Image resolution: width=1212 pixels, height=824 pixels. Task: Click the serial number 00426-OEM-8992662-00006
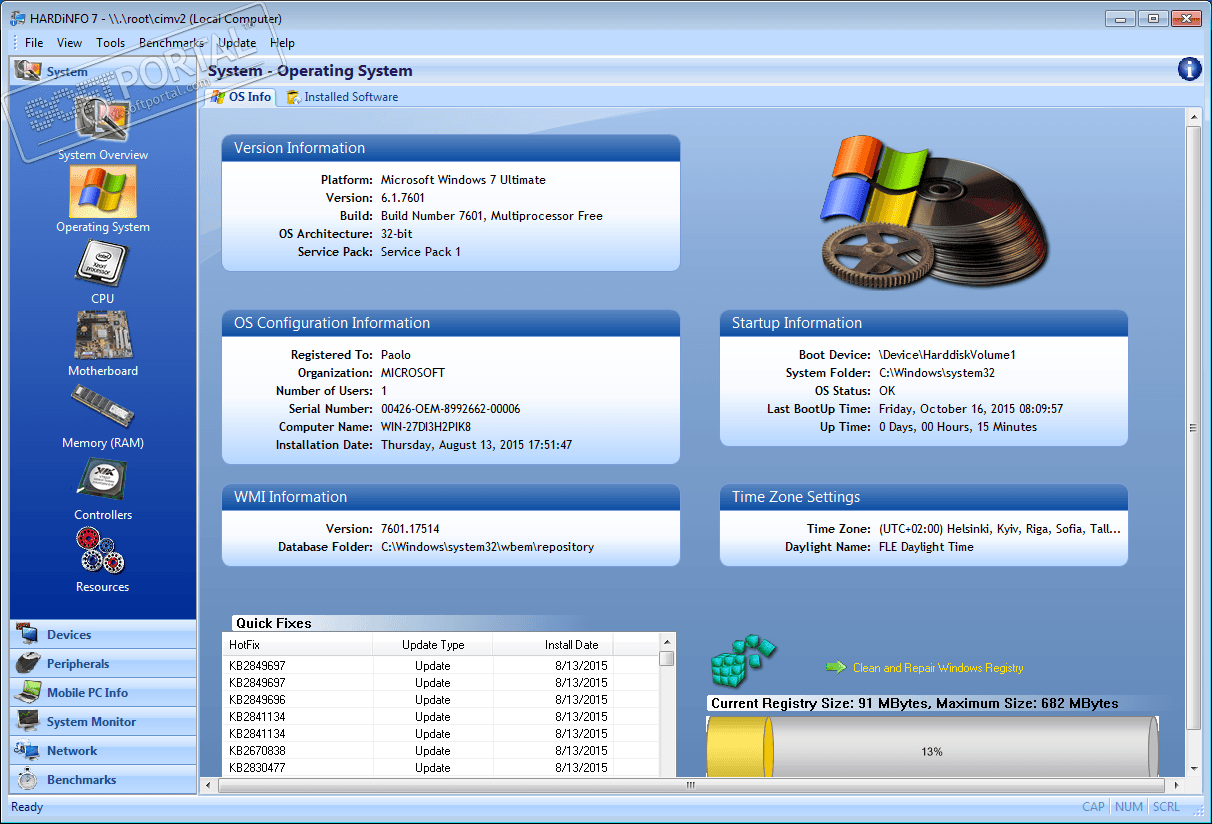(x=451, y=409)
